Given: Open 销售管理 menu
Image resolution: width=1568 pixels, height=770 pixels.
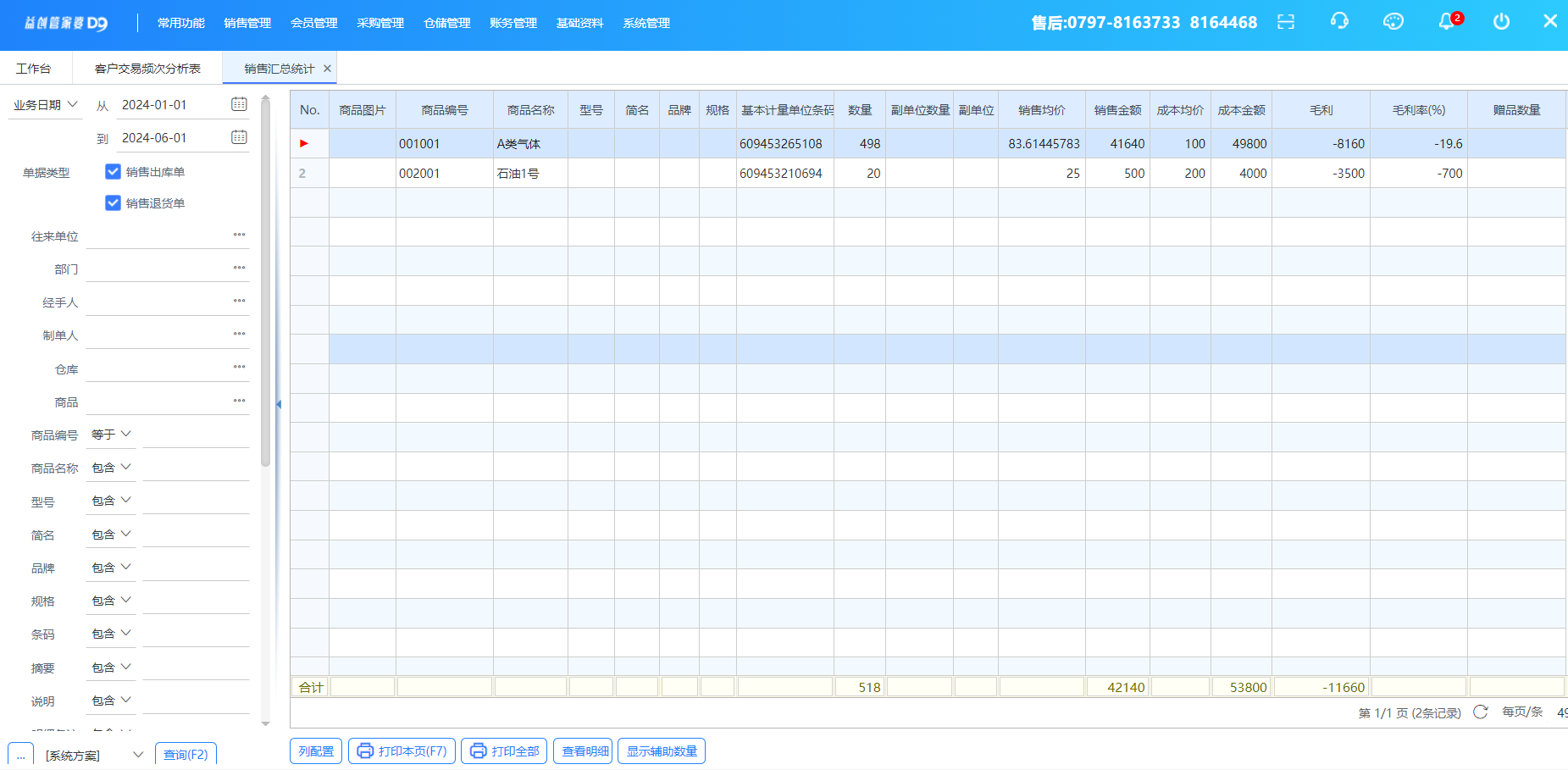Looking at the screenshot, I should (x=247, y=23).
